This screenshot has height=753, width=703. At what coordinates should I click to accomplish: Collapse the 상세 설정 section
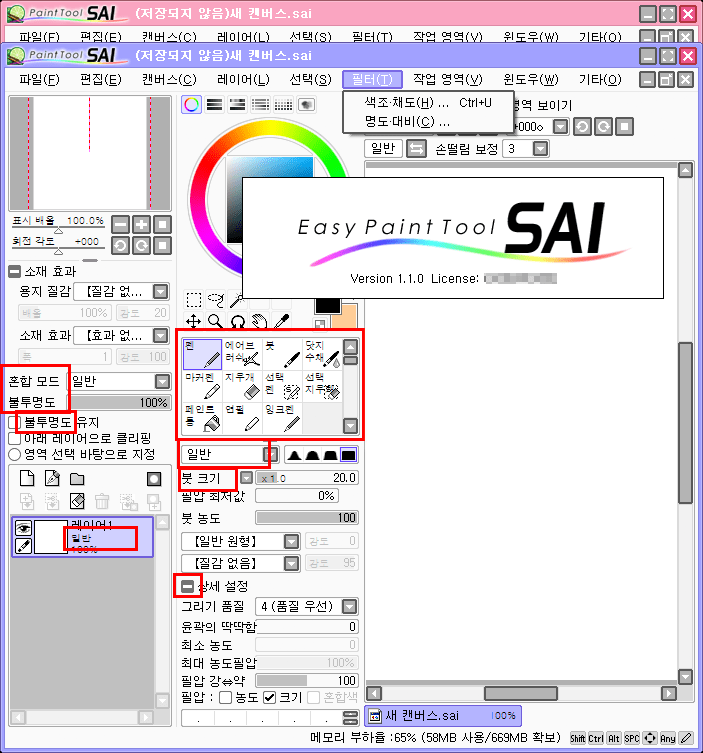point(187,586)
